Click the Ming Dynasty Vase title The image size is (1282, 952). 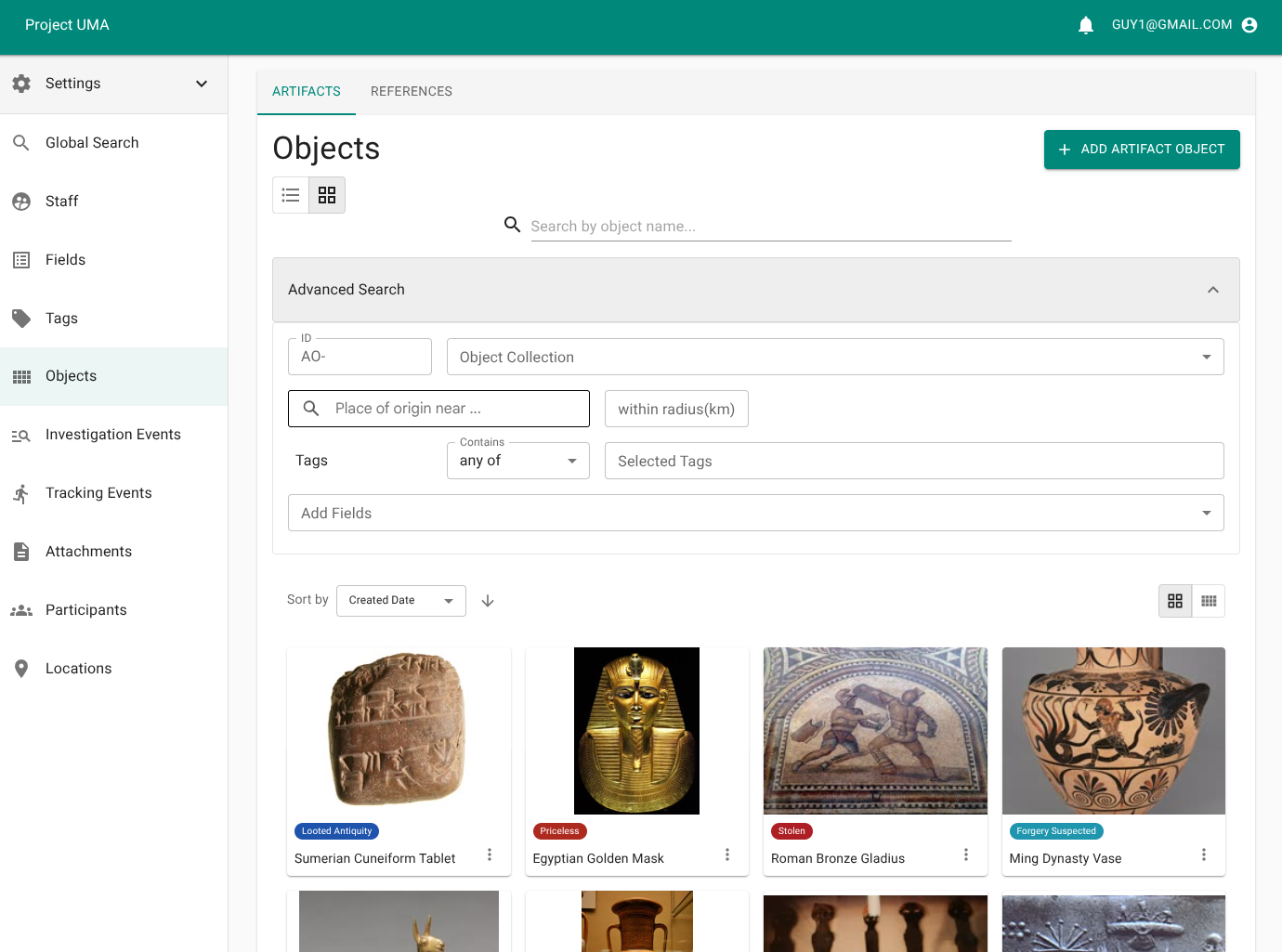[1066, 859]
